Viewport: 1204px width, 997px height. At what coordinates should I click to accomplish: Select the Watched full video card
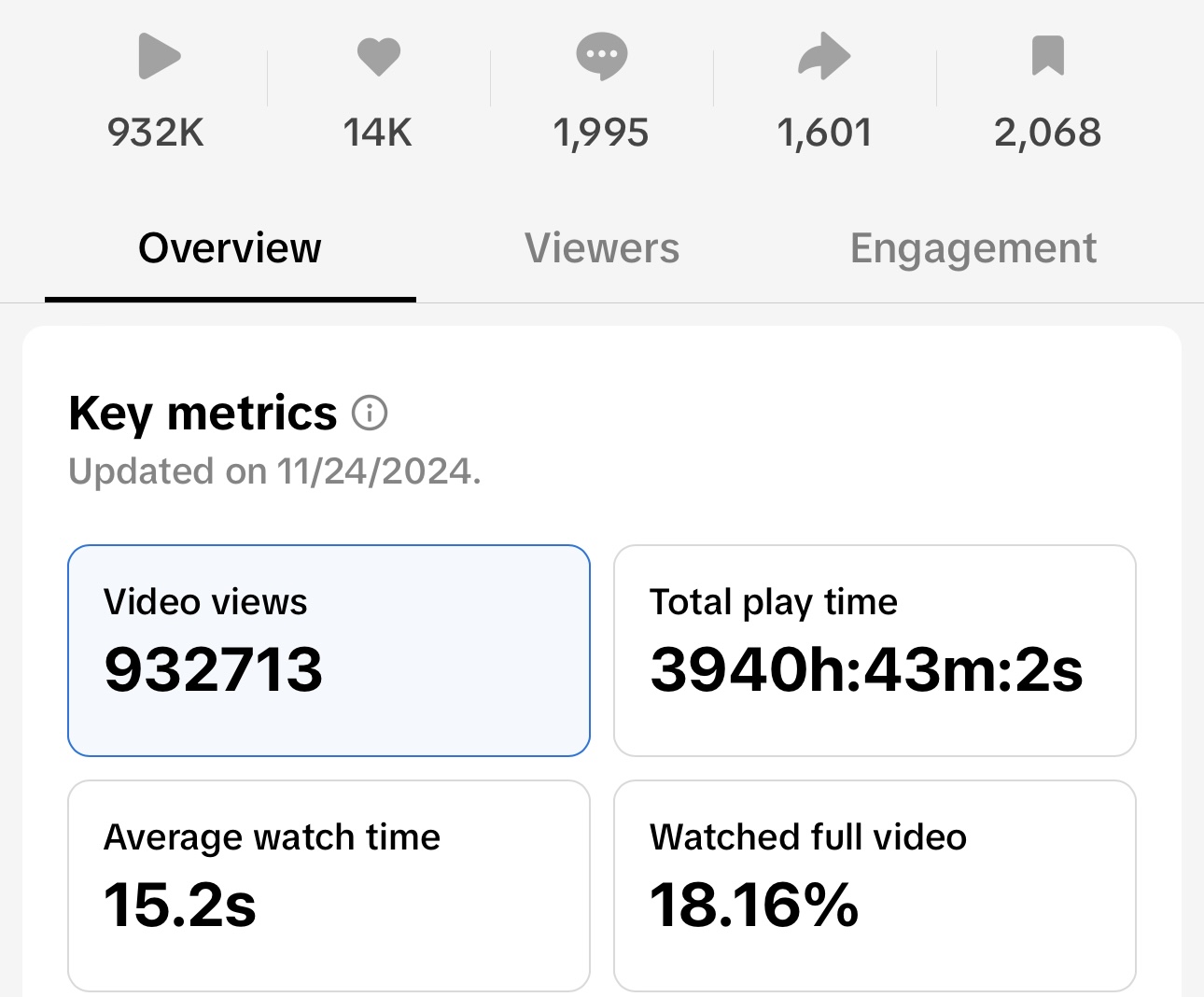pos(875,886)
